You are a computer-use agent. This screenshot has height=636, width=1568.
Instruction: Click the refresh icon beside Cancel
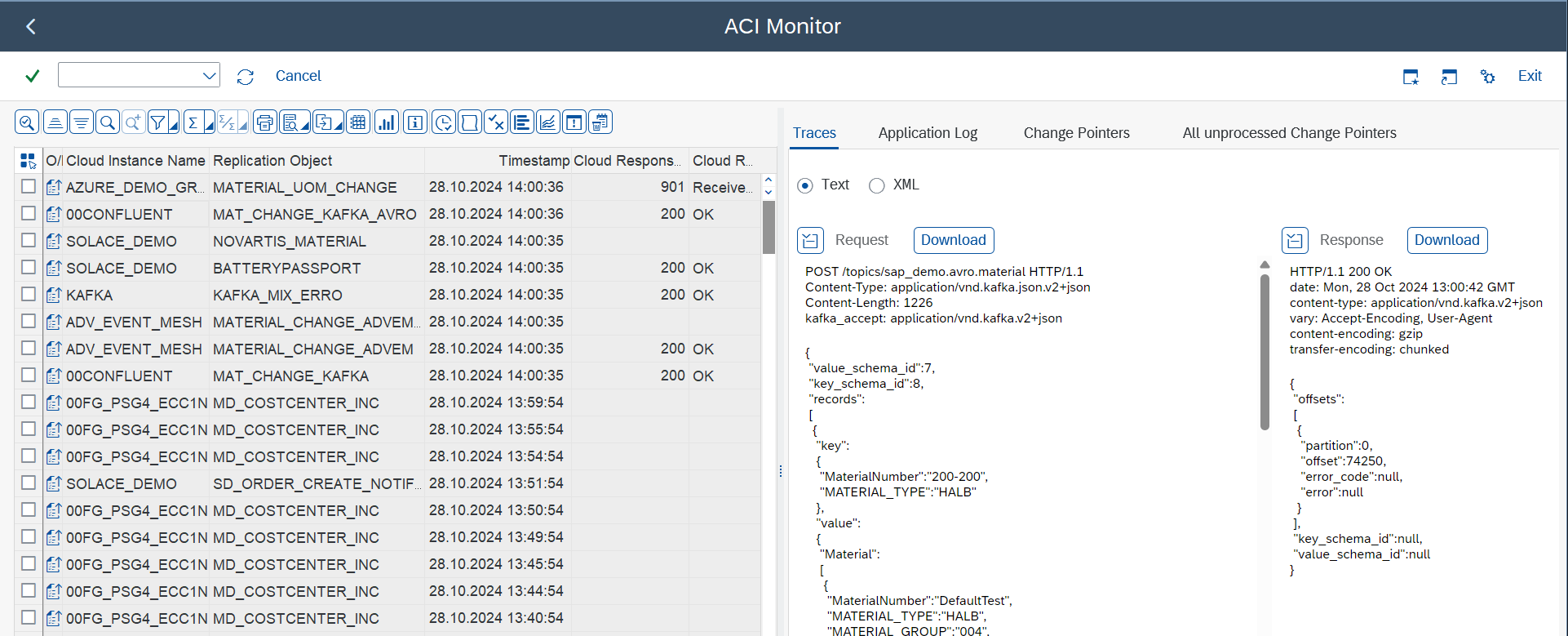click(x=246, y=77)
